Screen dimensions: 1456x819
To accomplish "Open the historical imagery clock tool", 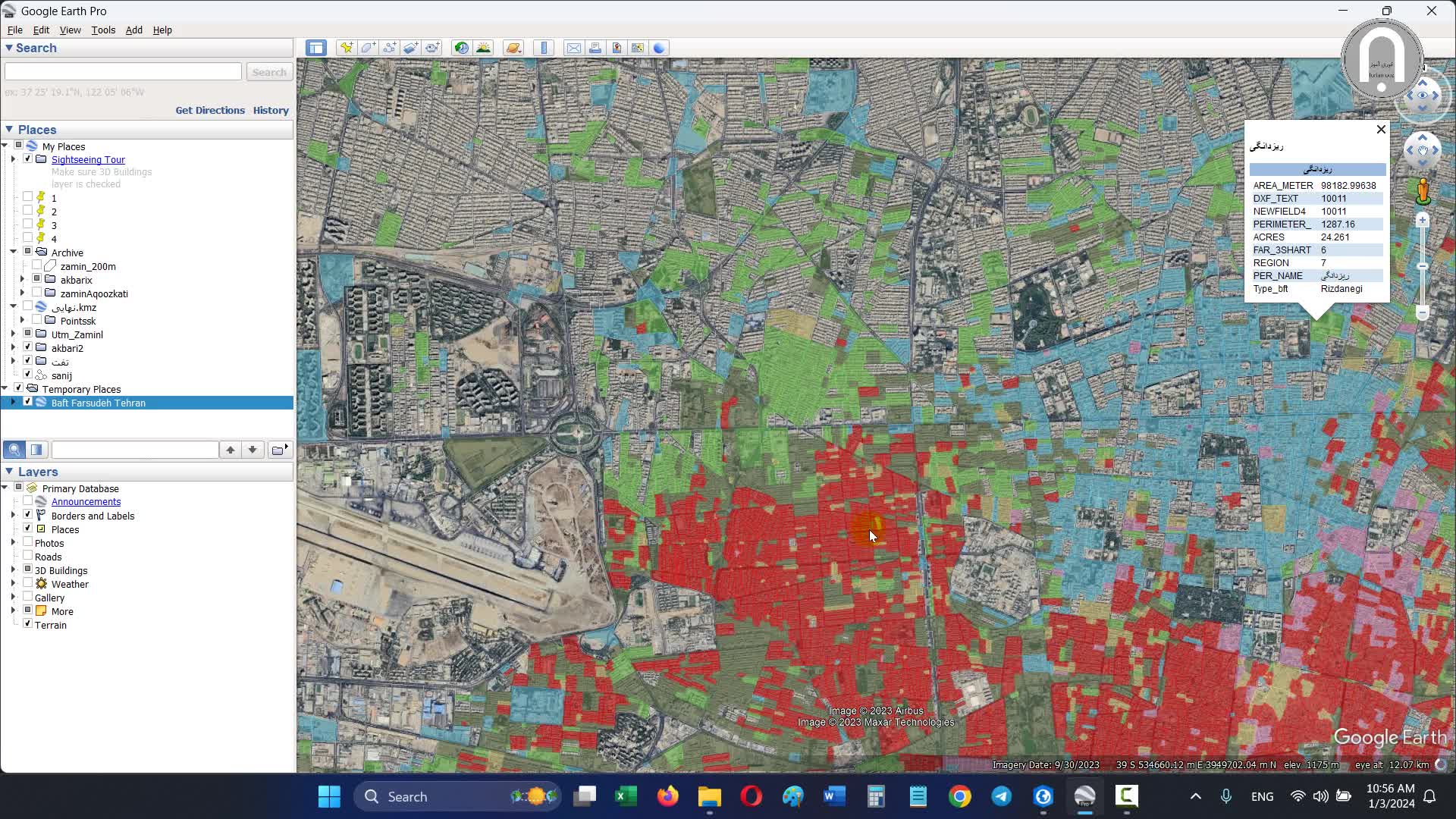I will (x=461, y=48).
